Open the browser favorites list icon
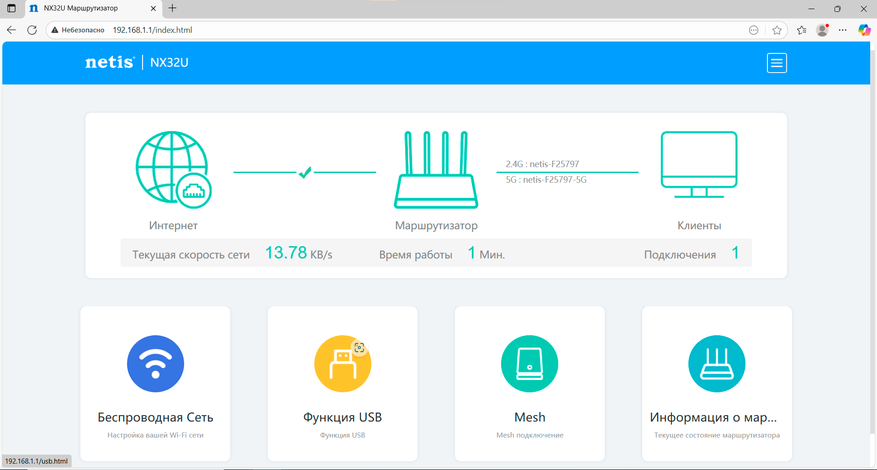 click(801, 30)
